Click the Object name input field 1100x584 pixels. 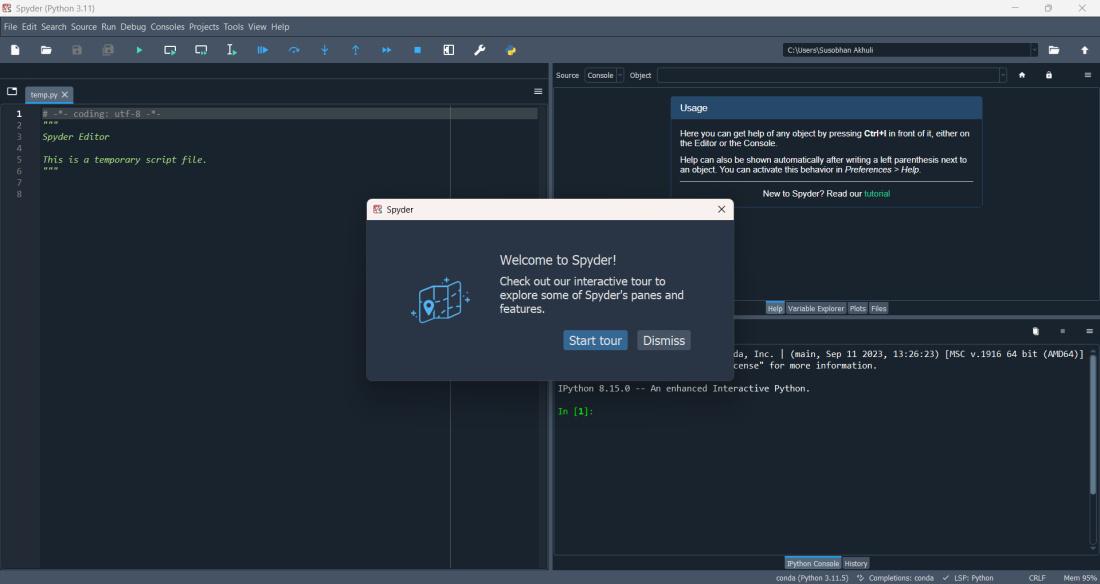tap(827, 75)
